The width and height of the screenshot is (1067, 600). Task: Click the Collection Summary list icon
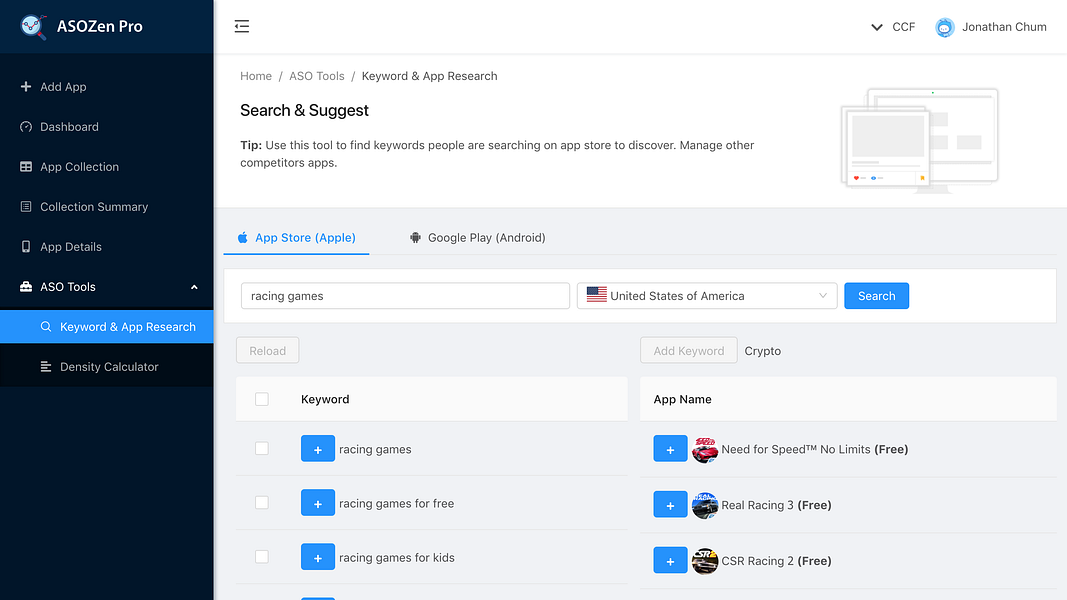(26, 207)
